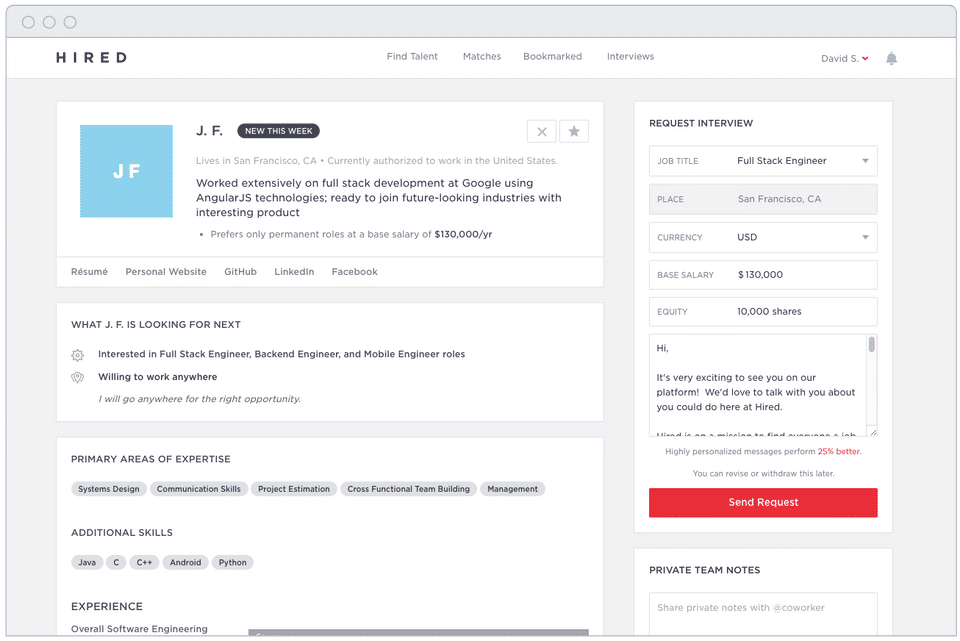Click the Overall Software Engineering label
The height and width of the screenshot is (641, 960).
[140, 629]
